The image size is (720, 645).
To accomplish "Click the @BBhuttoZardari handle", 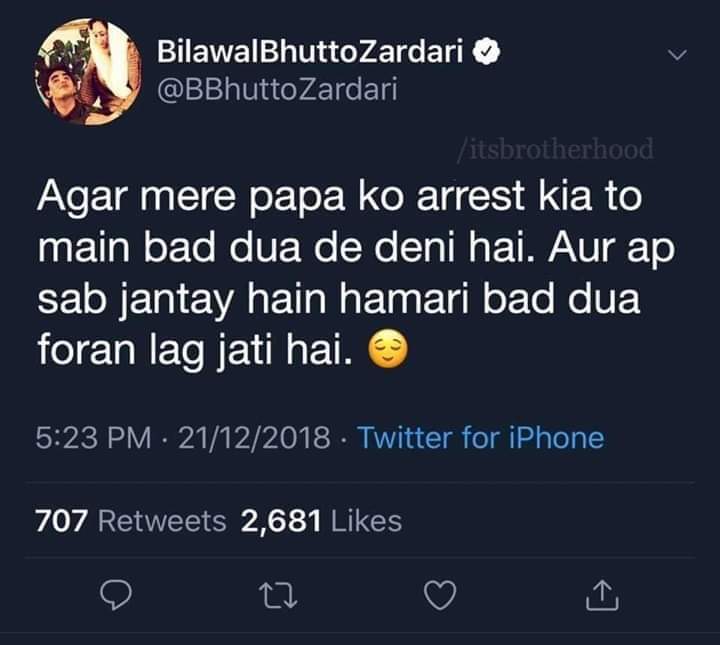I will tap(277, 90).
